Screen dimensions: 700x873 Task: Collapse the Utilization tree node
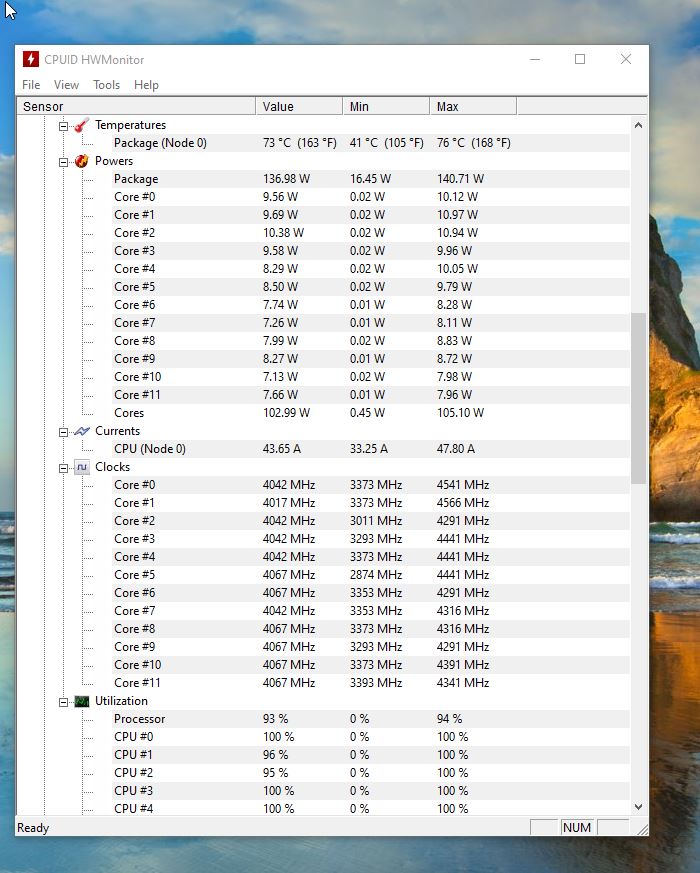coord(63,702)
